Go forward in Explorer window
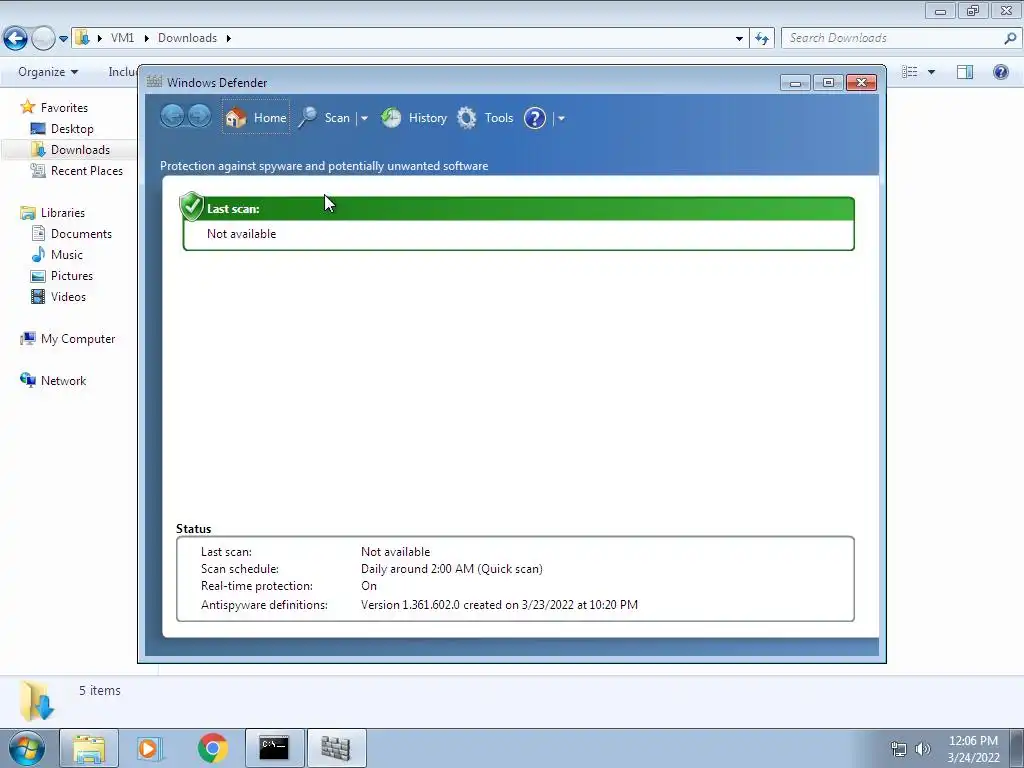Viewport: 1024px width, 768px height. point(43,39)
